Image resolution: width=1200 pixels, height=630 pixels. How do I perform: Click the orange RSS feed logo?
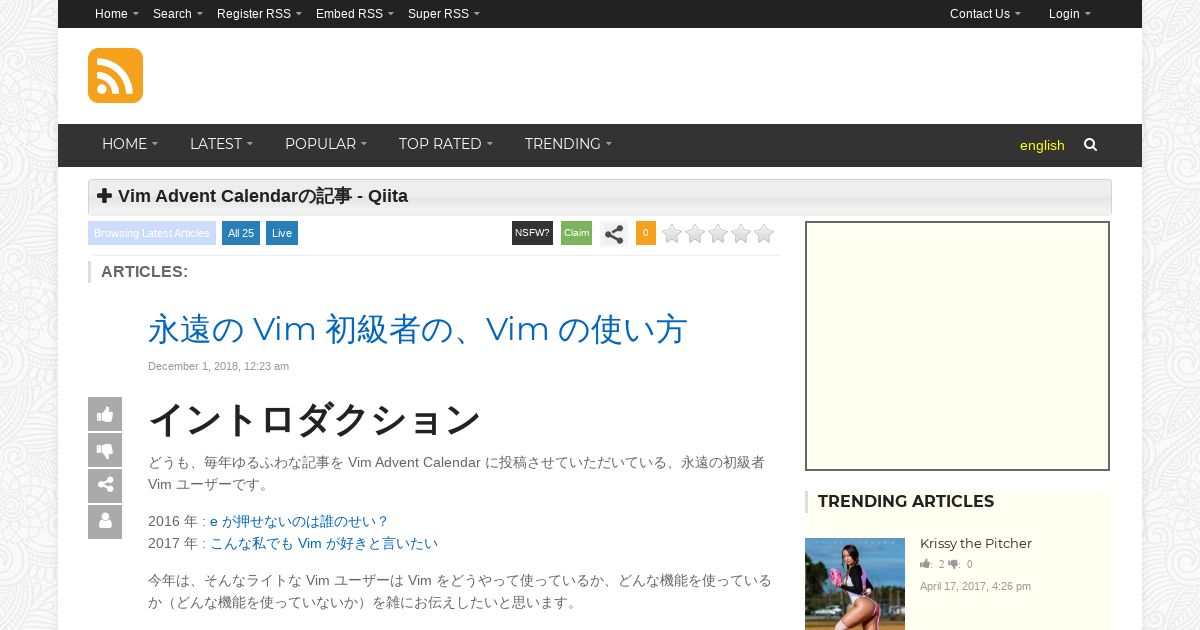click(x=115, y=75)
